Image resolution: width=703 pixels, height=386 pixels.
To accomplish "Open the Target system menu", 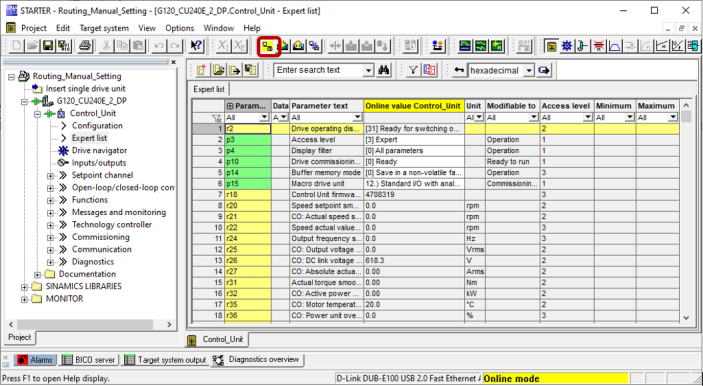I will [104, 28].
